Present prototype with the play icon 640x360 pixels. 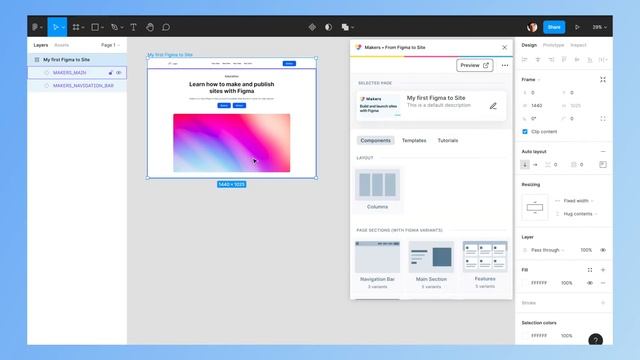[577, 27]
